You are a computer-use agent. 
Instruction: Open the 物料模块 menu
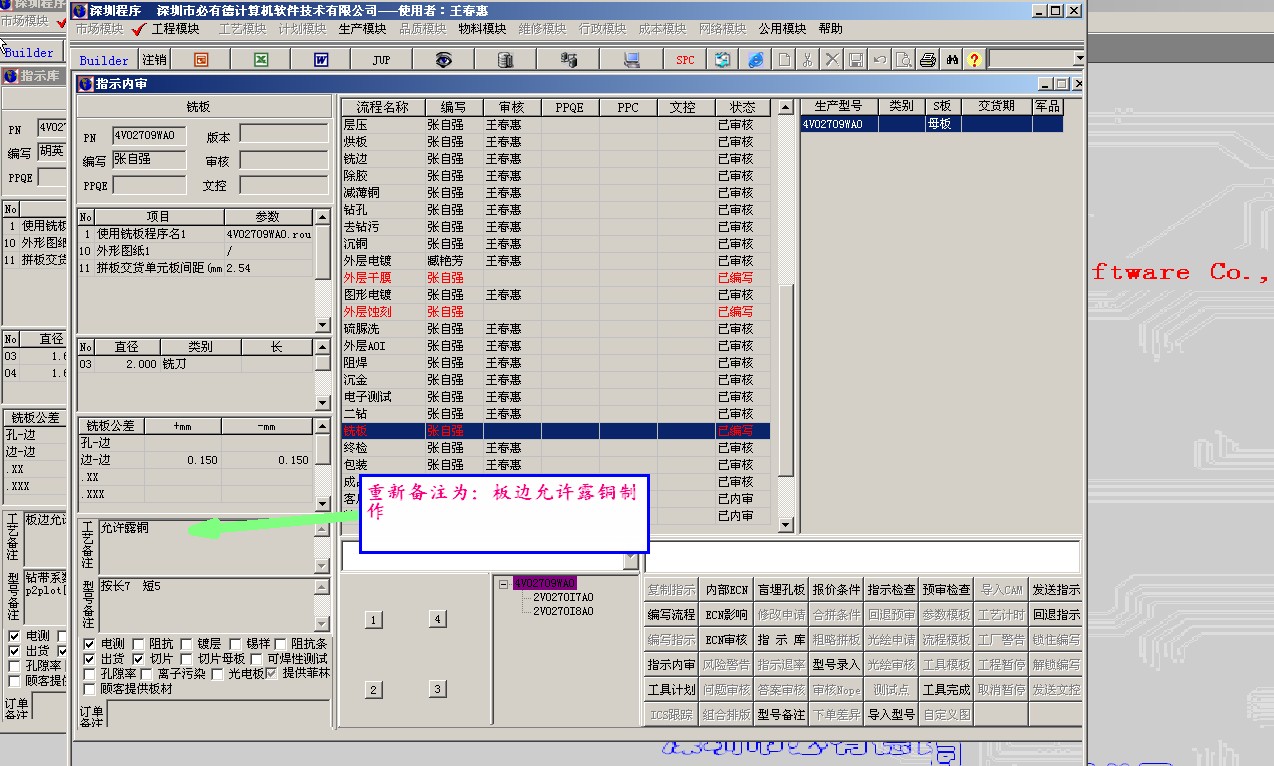tap(482, 29)
